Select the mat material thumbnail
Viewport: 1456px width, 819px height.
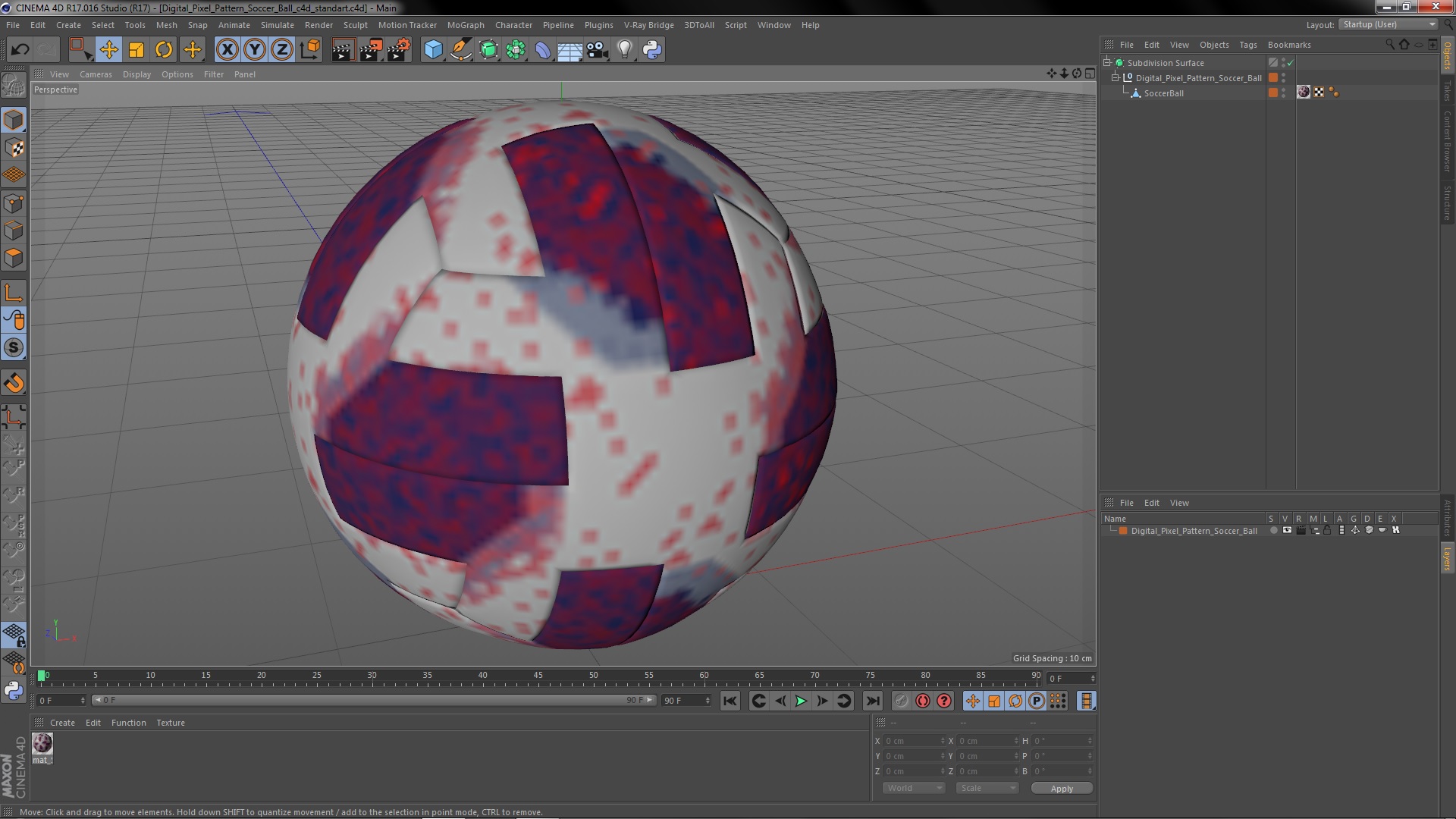pyautogui.click(x=42, y=743)
